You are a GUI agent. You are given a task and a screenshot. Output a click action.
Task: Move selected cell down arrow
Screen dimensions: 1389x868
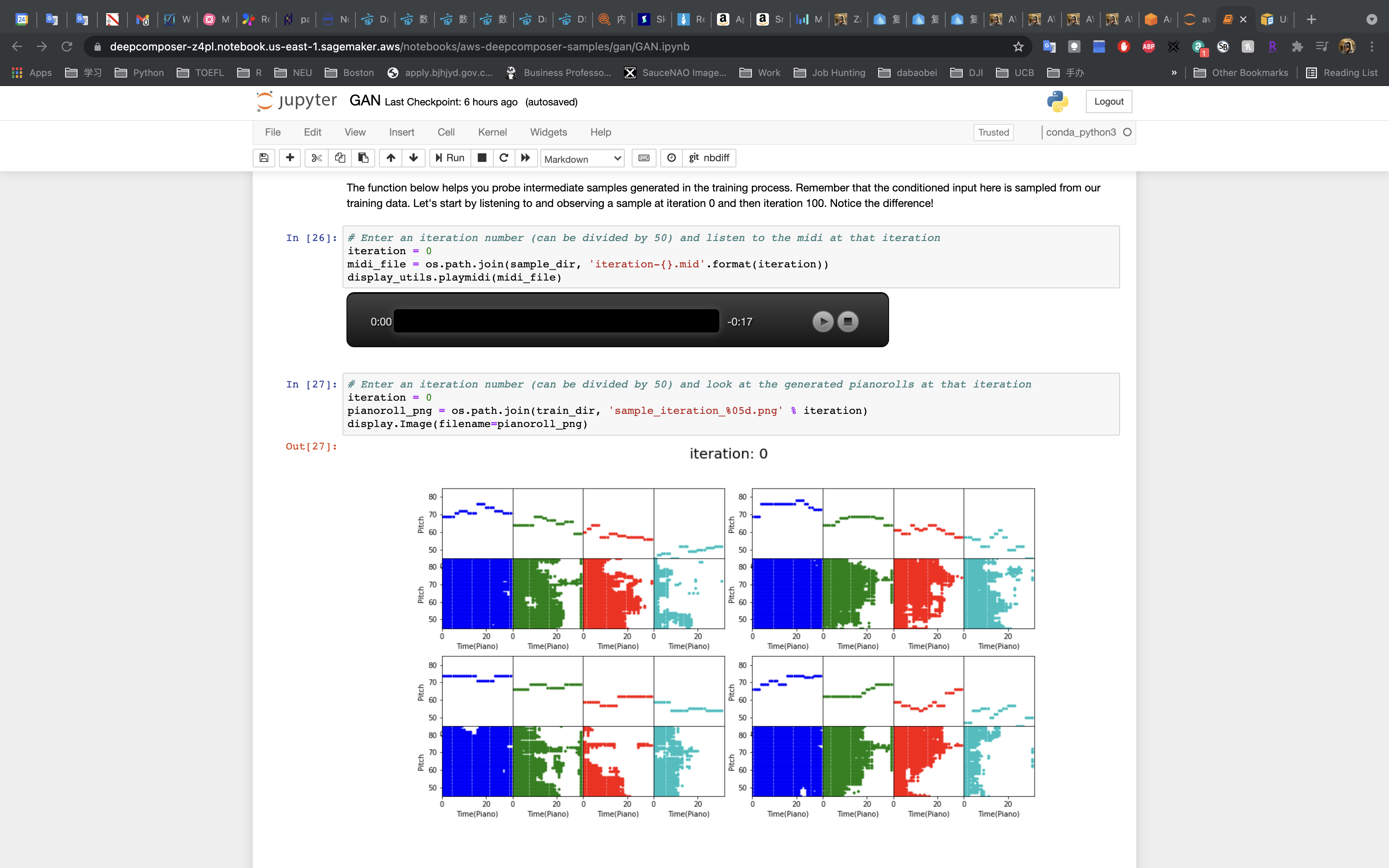pos(413,158)
